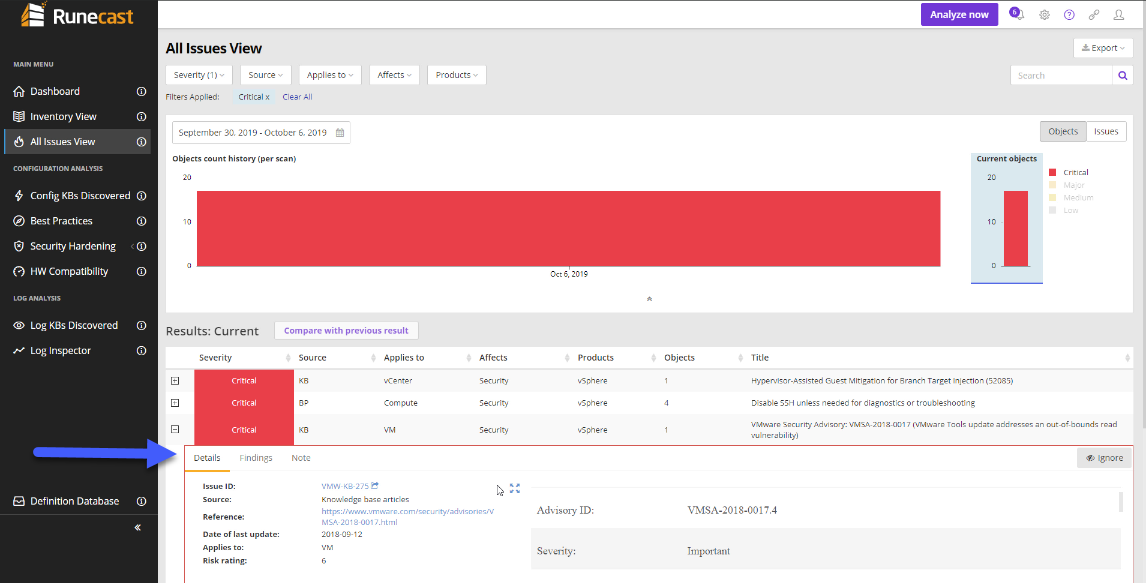Screen dimensions: 1146x583
Task: Click the advisory pane scrollbar
Action: point(1121,502)
